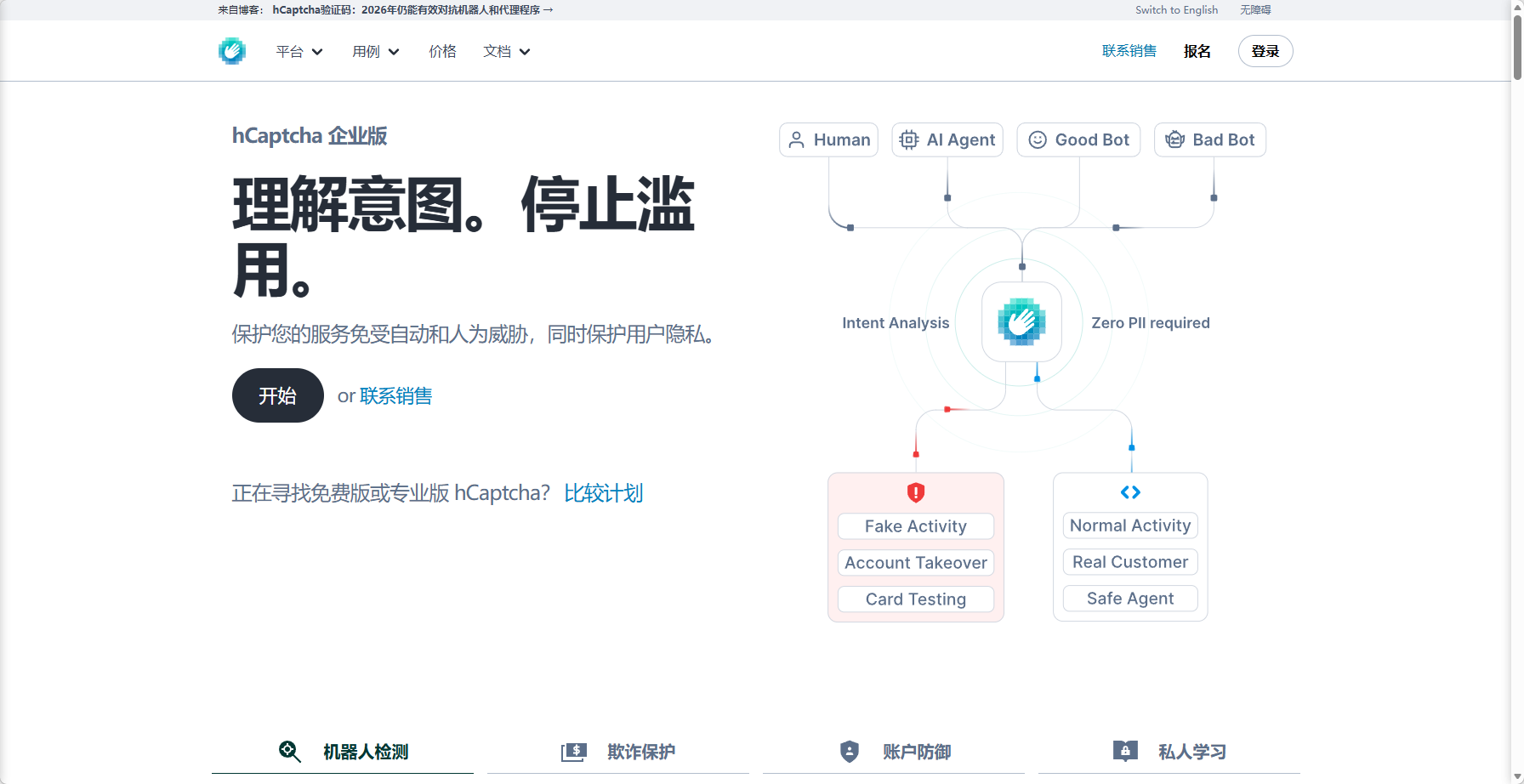Click the lock icon for 私人学习

[x=1125, y=752]
